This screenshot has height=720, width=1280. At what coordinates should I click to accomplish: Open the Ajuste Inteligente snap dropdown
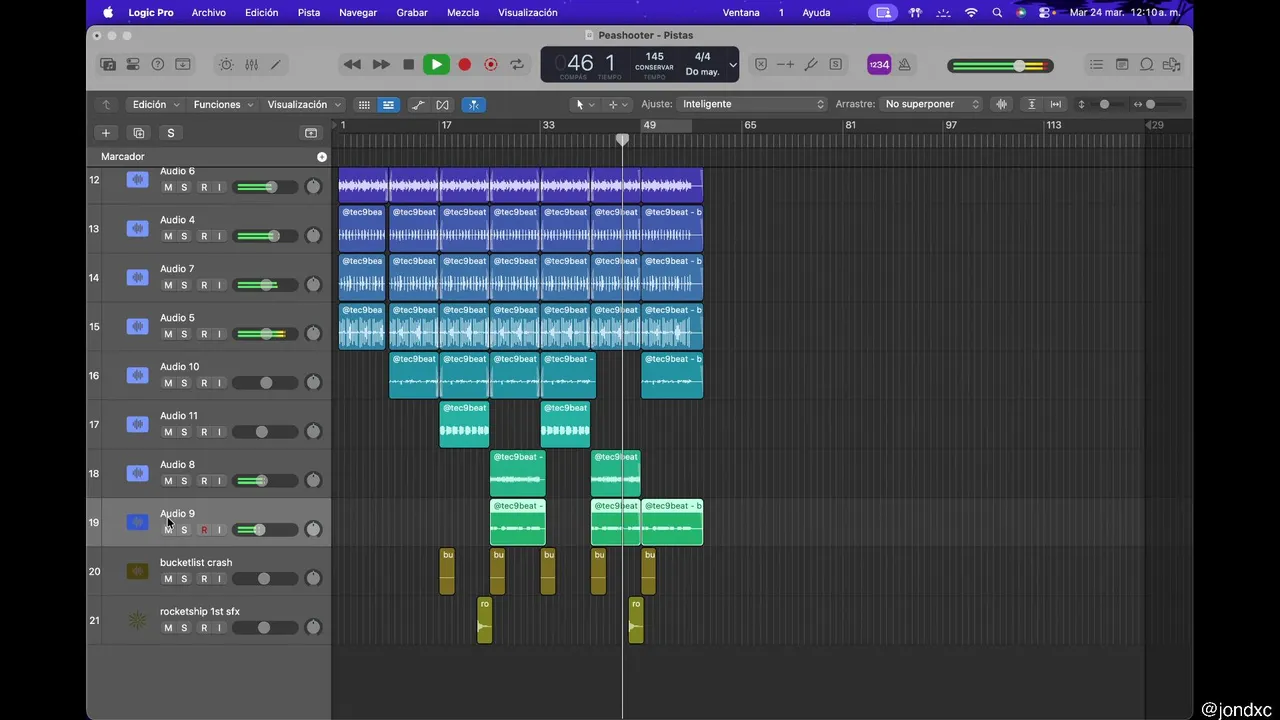click(752, 104)
